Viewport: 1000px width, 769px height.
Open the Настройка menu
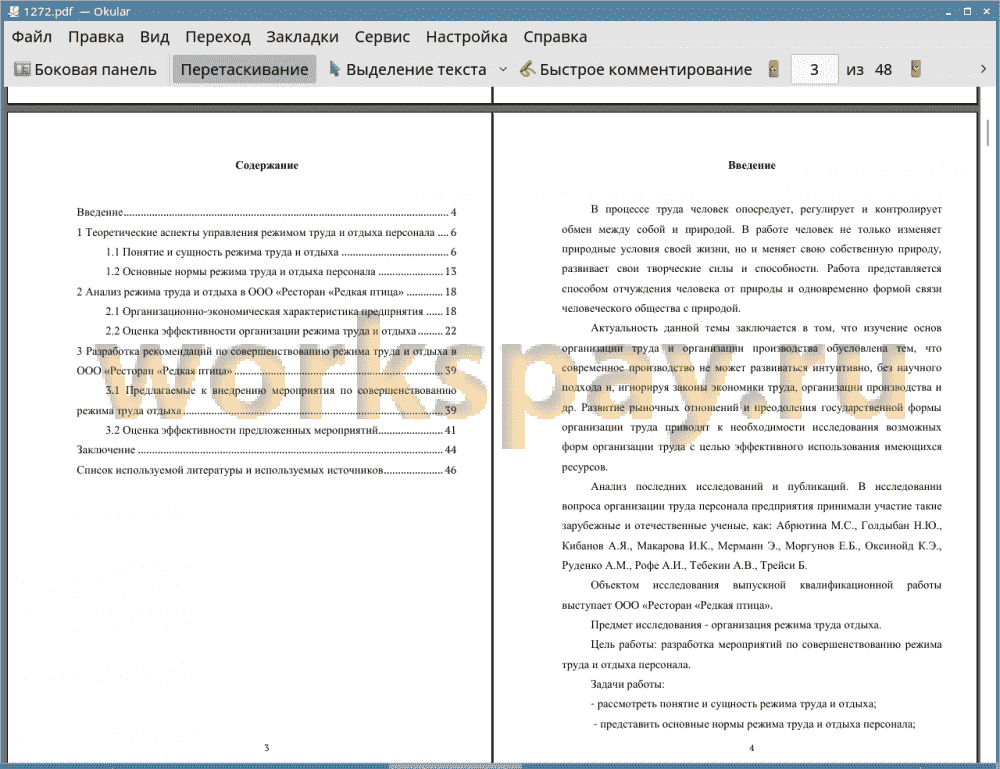(466, 37)
